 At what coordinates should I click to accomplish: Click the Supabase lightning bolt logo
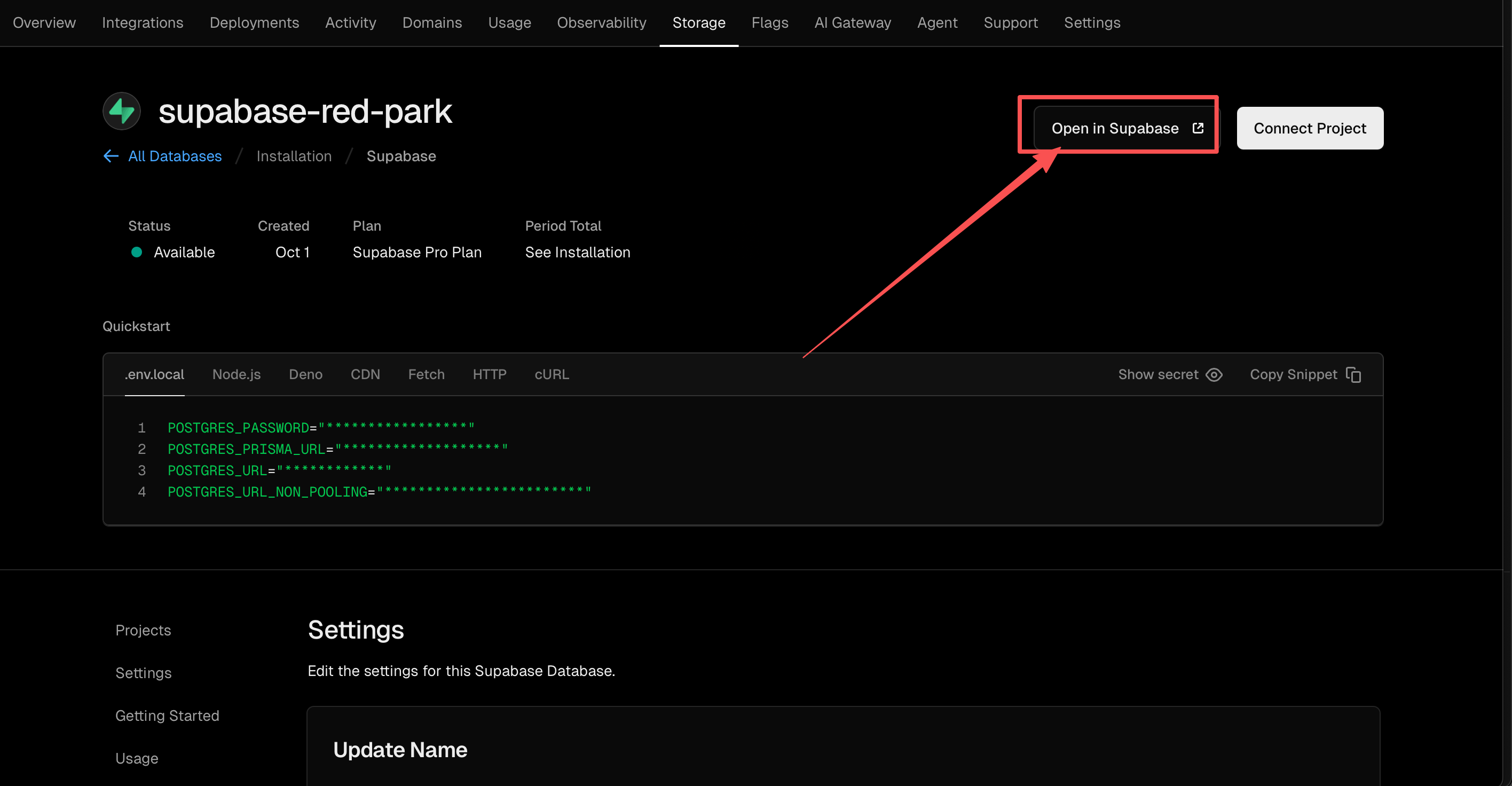pos(122,111)
